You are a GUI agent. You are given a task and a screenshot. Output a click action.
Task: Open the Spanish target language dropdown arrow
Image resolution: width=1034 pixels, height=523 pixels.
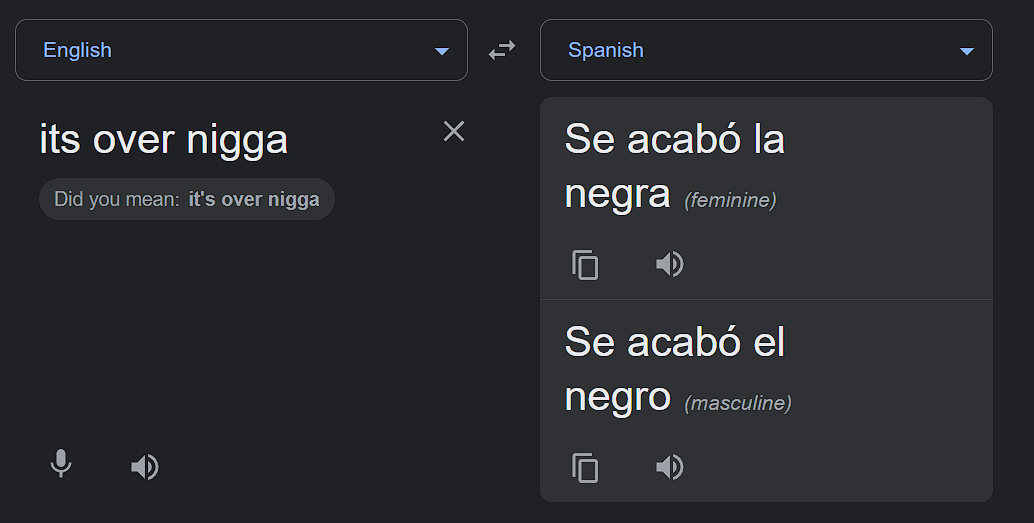[x=966, y=51]
